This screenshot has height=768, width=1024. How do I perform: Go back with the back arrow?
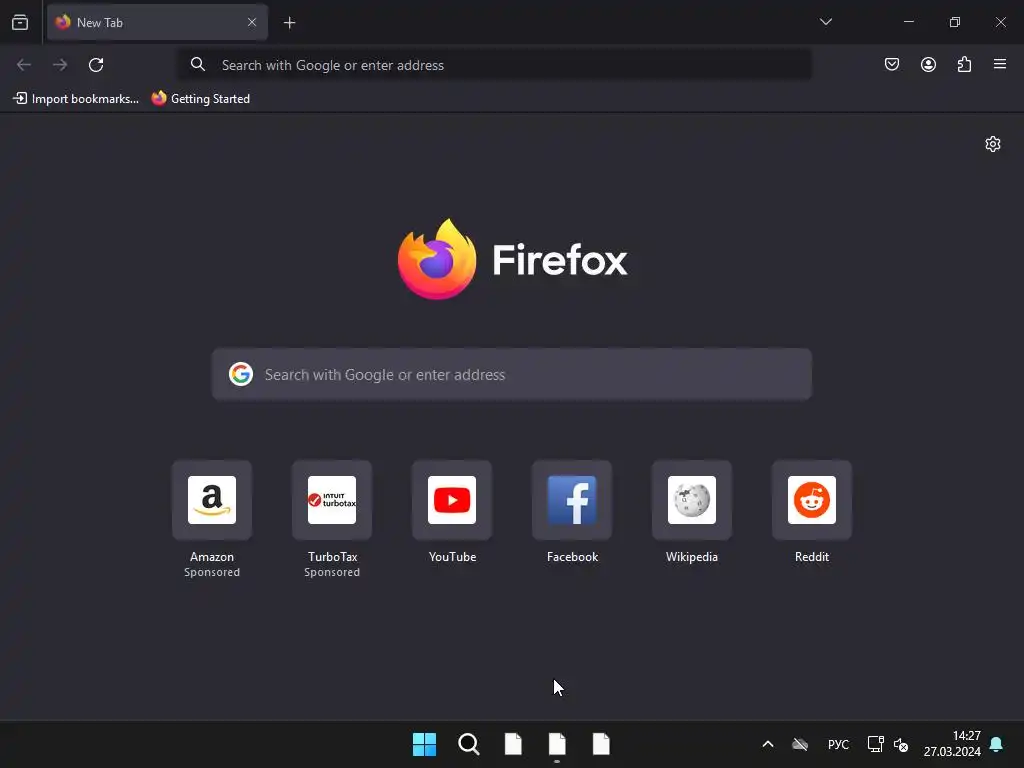pos(24,65)
